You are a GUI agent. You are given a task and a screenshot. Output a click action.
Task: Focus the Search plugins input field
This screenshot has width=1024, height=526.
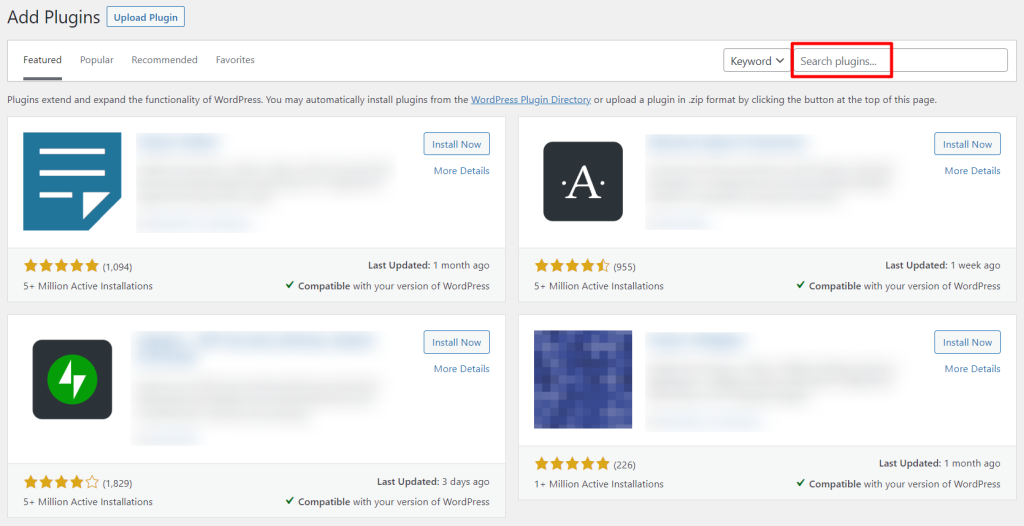tap(901, 61)
